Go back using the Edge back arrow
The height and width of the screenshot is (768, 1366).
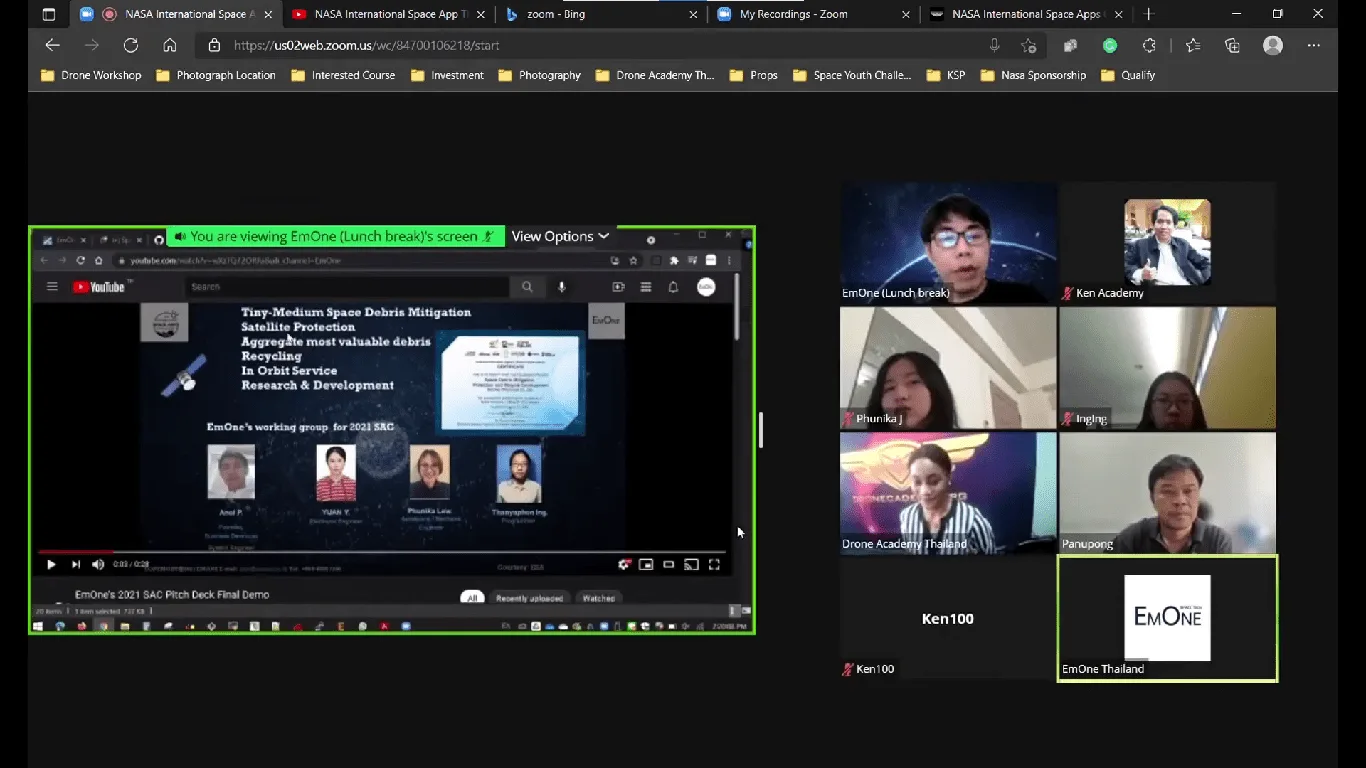53,45
